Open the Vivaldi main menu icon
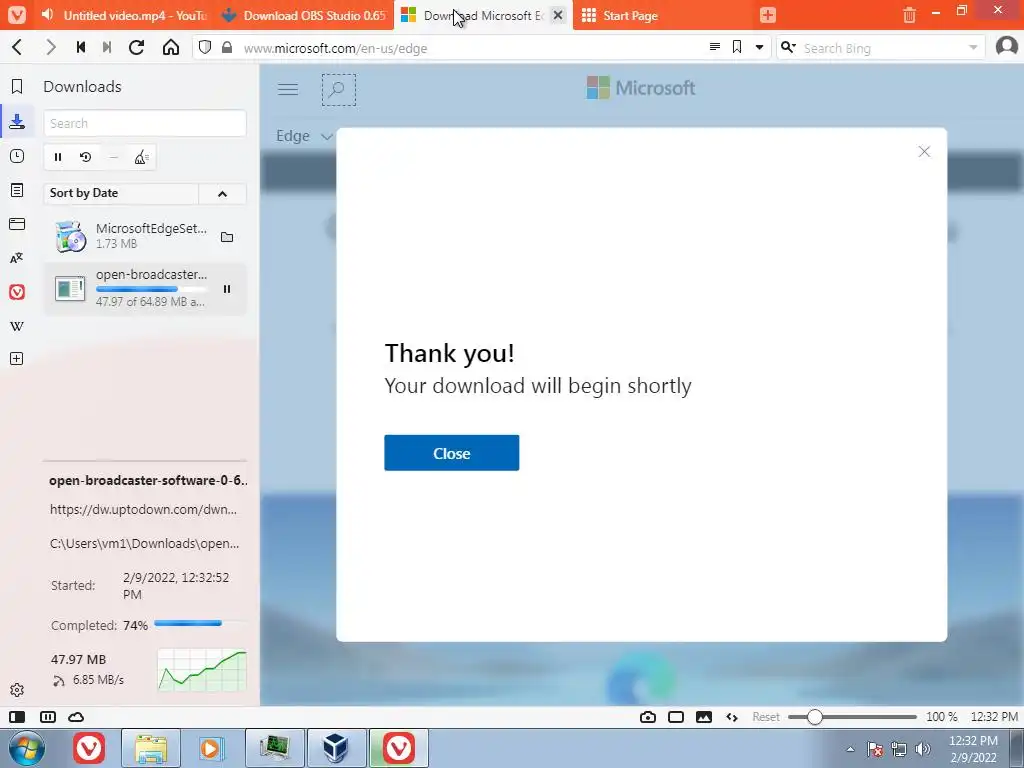1024x768 pixels. (x=17, y=14)
